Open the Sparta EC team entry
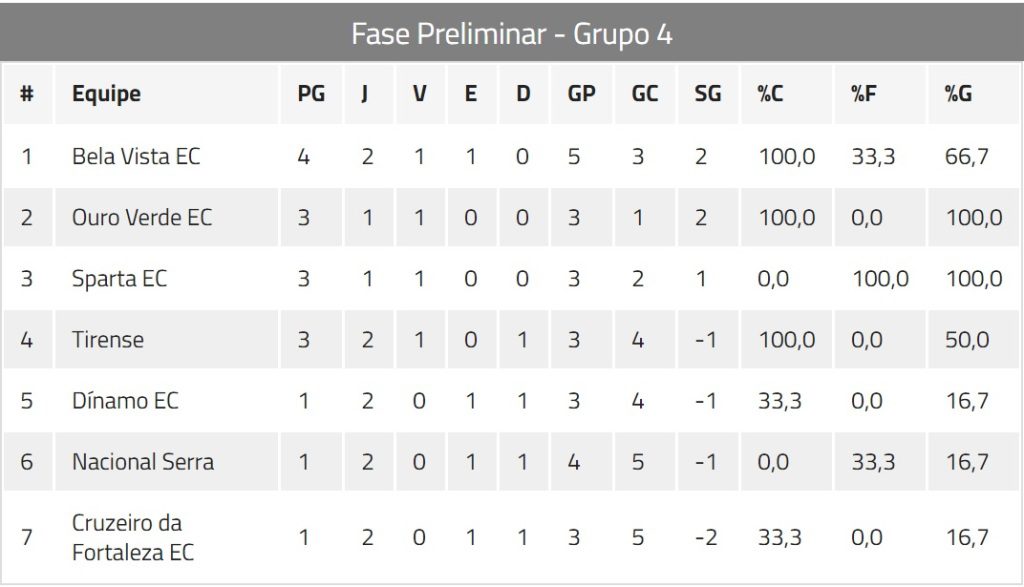1024x587 pixels. (119, 279)
